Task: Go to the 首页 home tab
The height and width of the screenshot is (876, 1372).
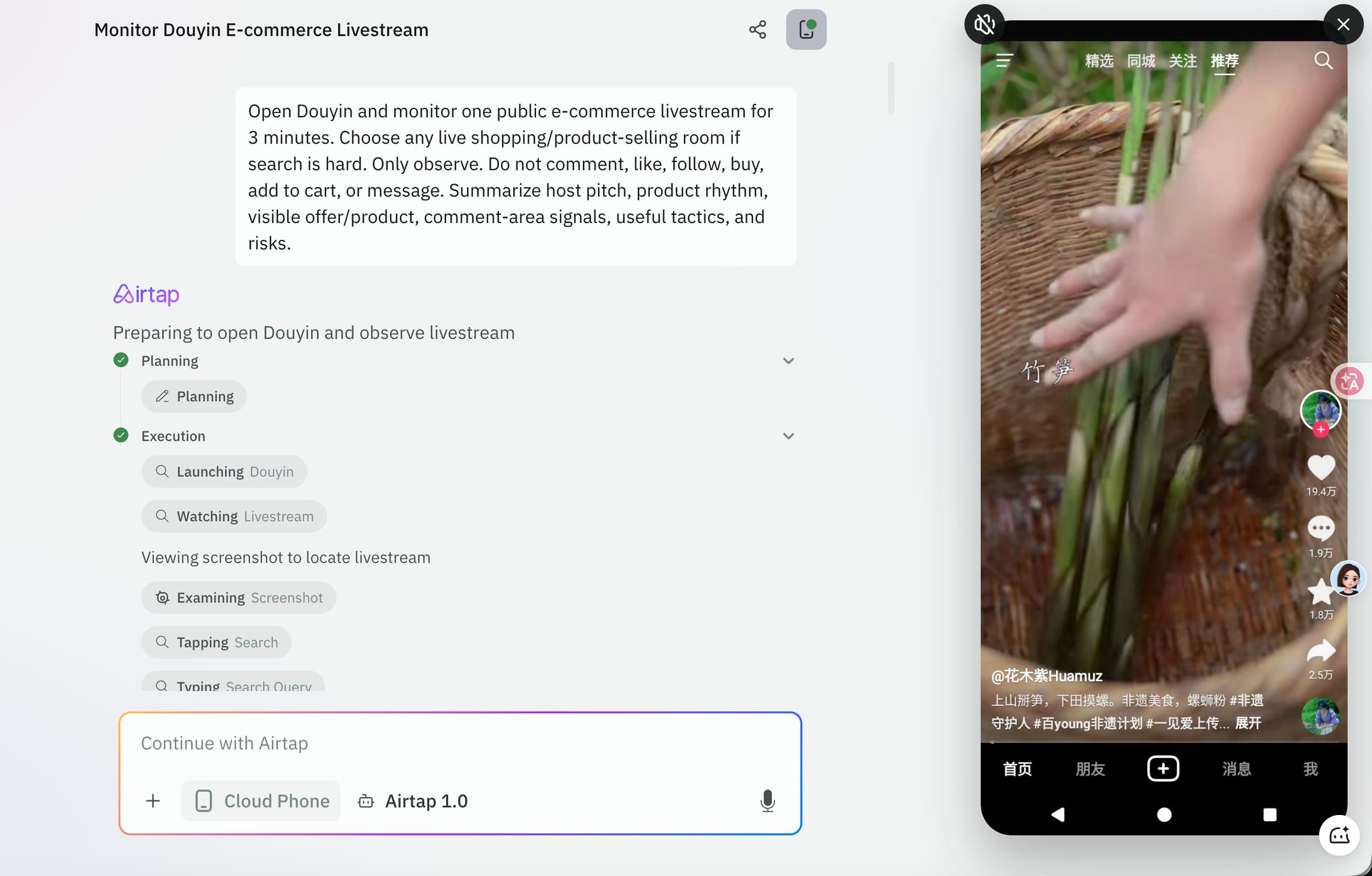Action: (1017, 769)
